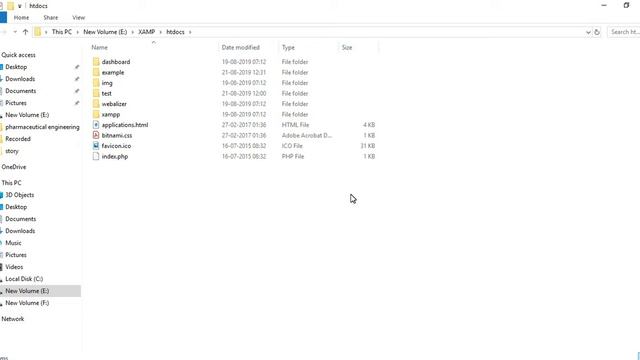Image resolution: width=640 pixels, height=360 pixels.
Task: Open the Recorded folder in sidebar
Action: click(x=18, y=139)
